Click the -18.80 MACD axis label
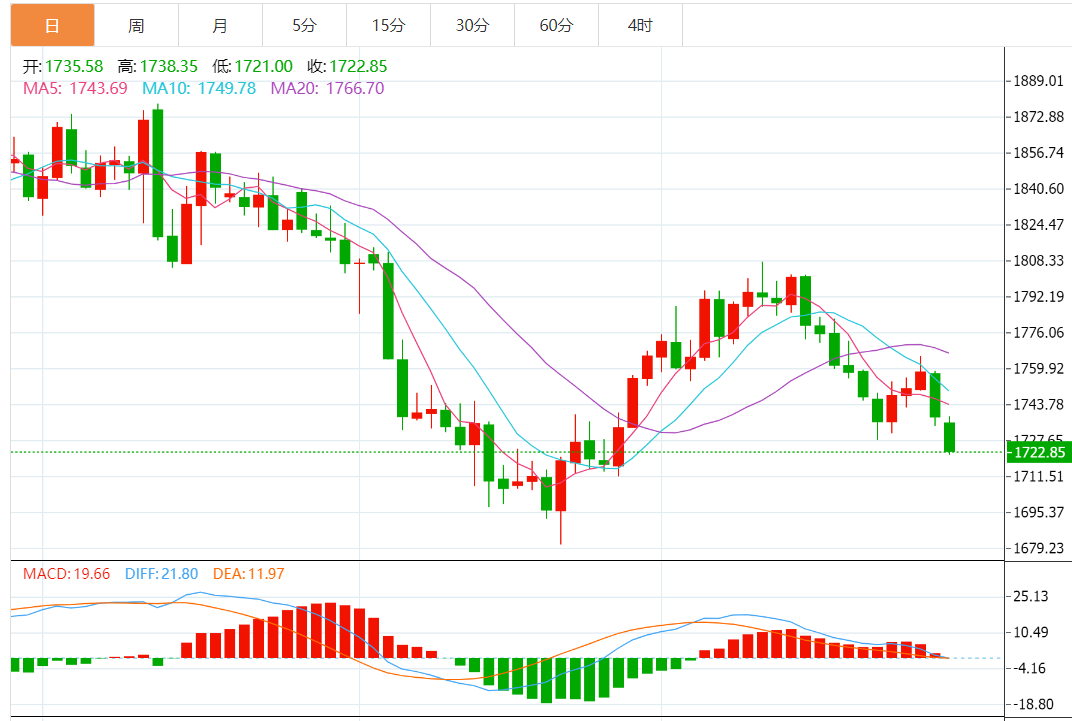This screenshot has width=1072, height=721. (x=1033, y=704)
